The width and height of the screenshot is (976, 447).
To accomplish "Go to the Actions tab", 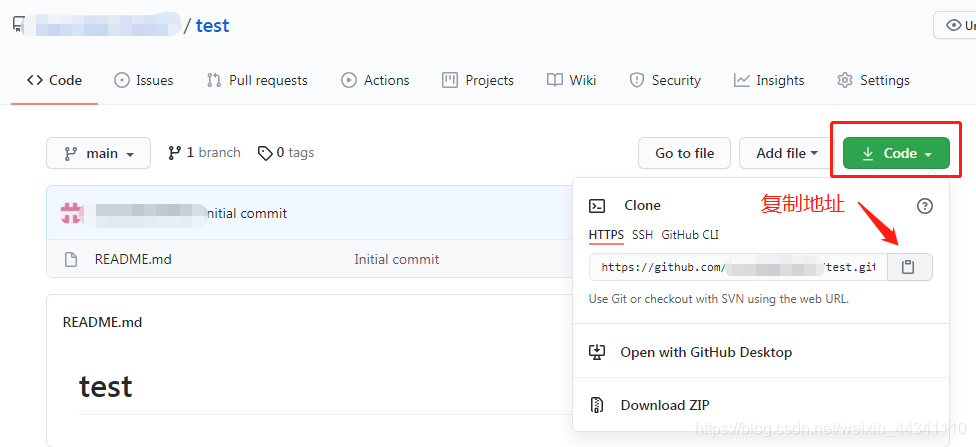I will pos(375,80).
